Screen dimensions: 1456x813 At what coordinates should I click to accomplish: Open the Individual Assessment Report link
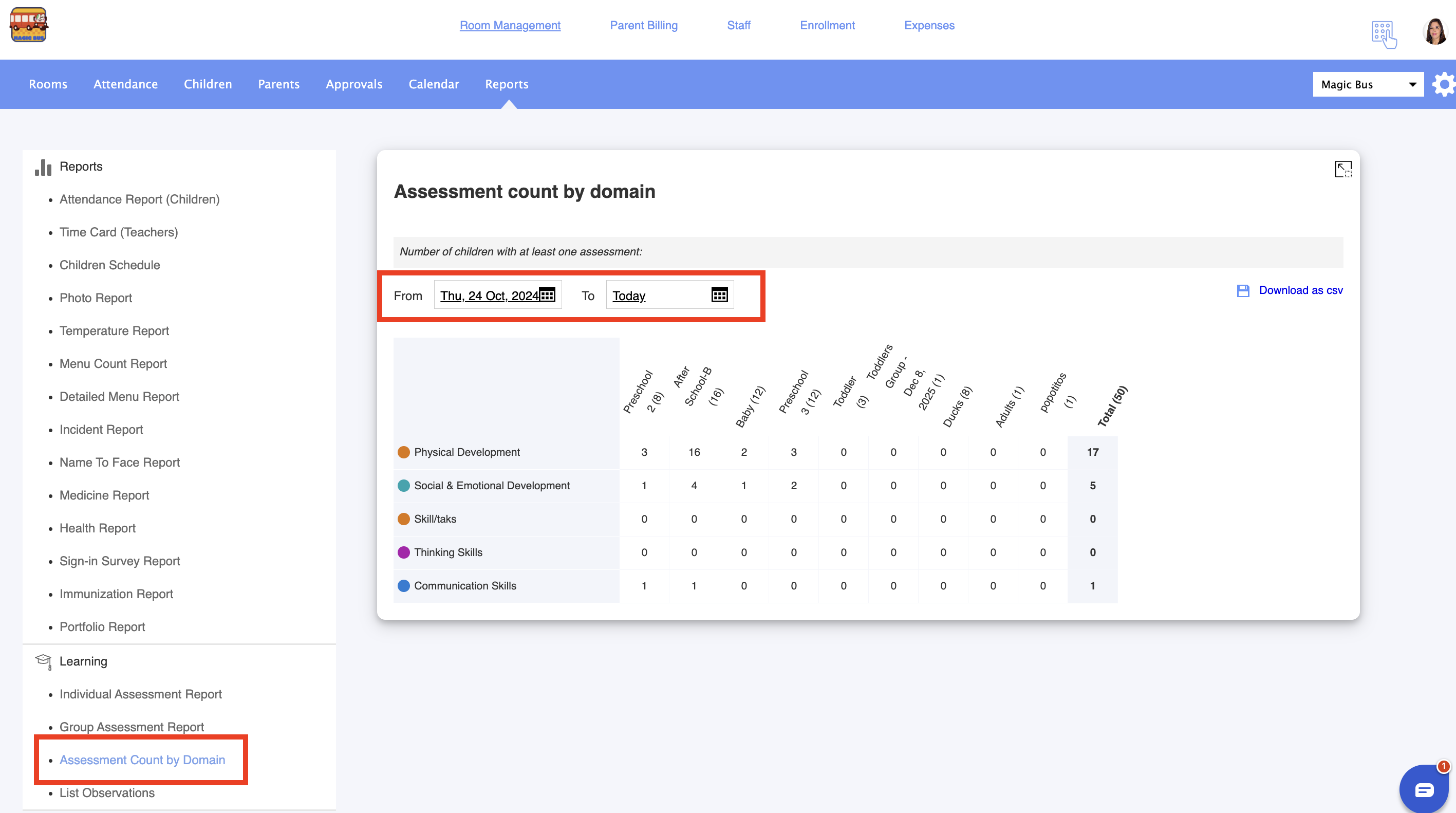pyautogui.click(x=141, y=694)
